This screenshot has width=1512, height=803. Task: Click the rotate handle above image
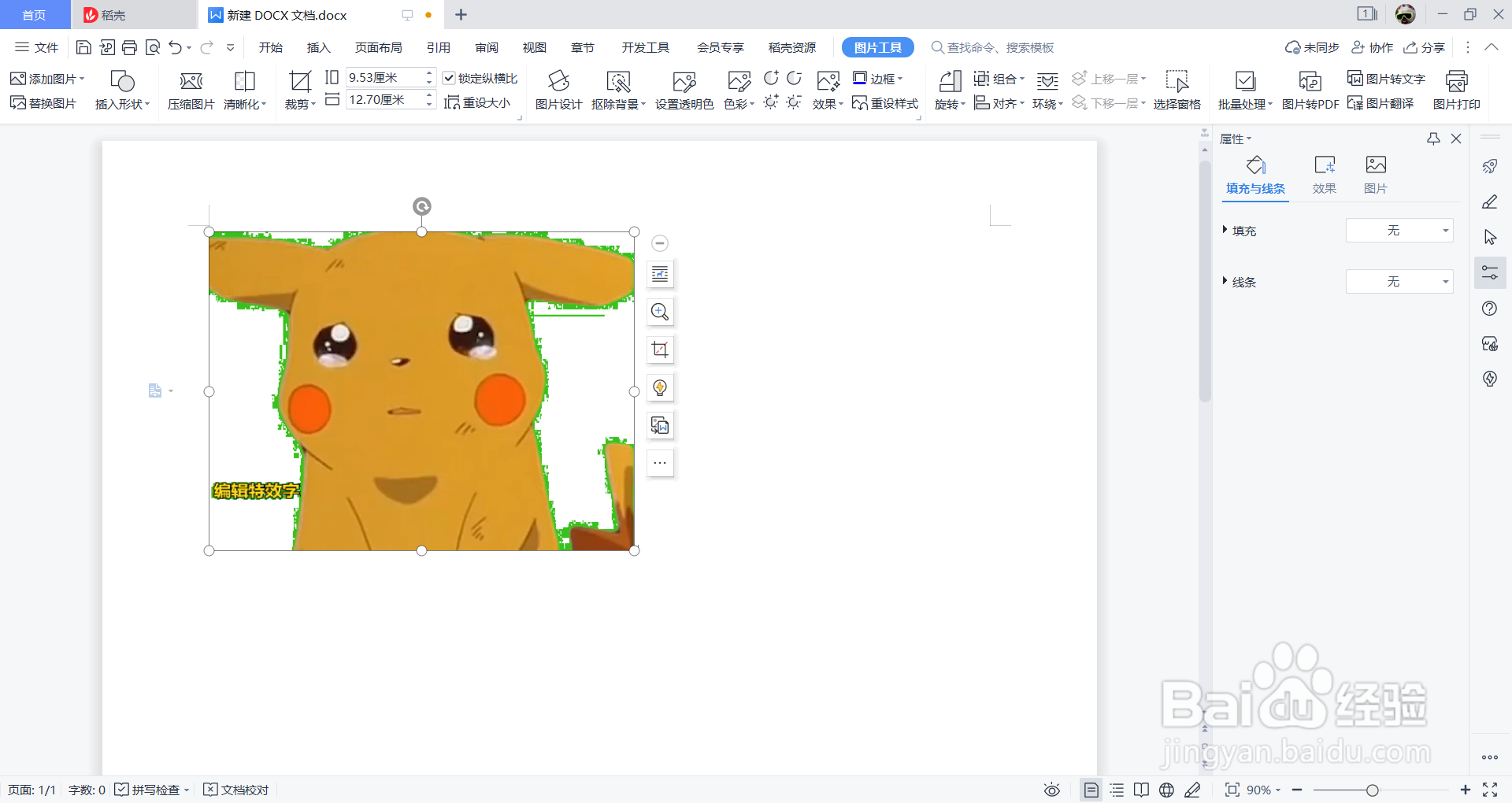pyautogui.click(x=422, y=206)
